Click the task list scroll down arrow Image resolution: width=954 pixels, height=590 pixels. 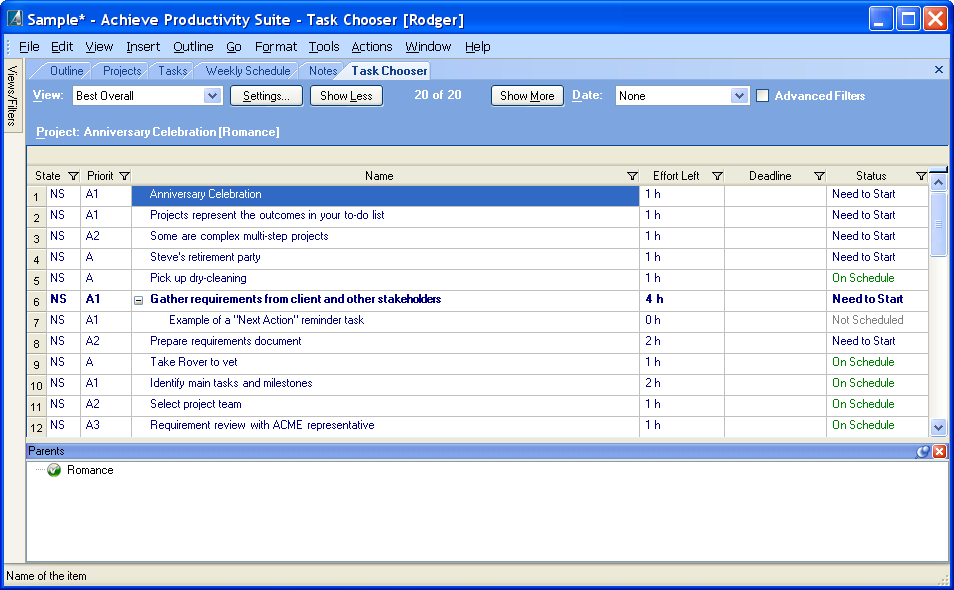tap(938, 428)
